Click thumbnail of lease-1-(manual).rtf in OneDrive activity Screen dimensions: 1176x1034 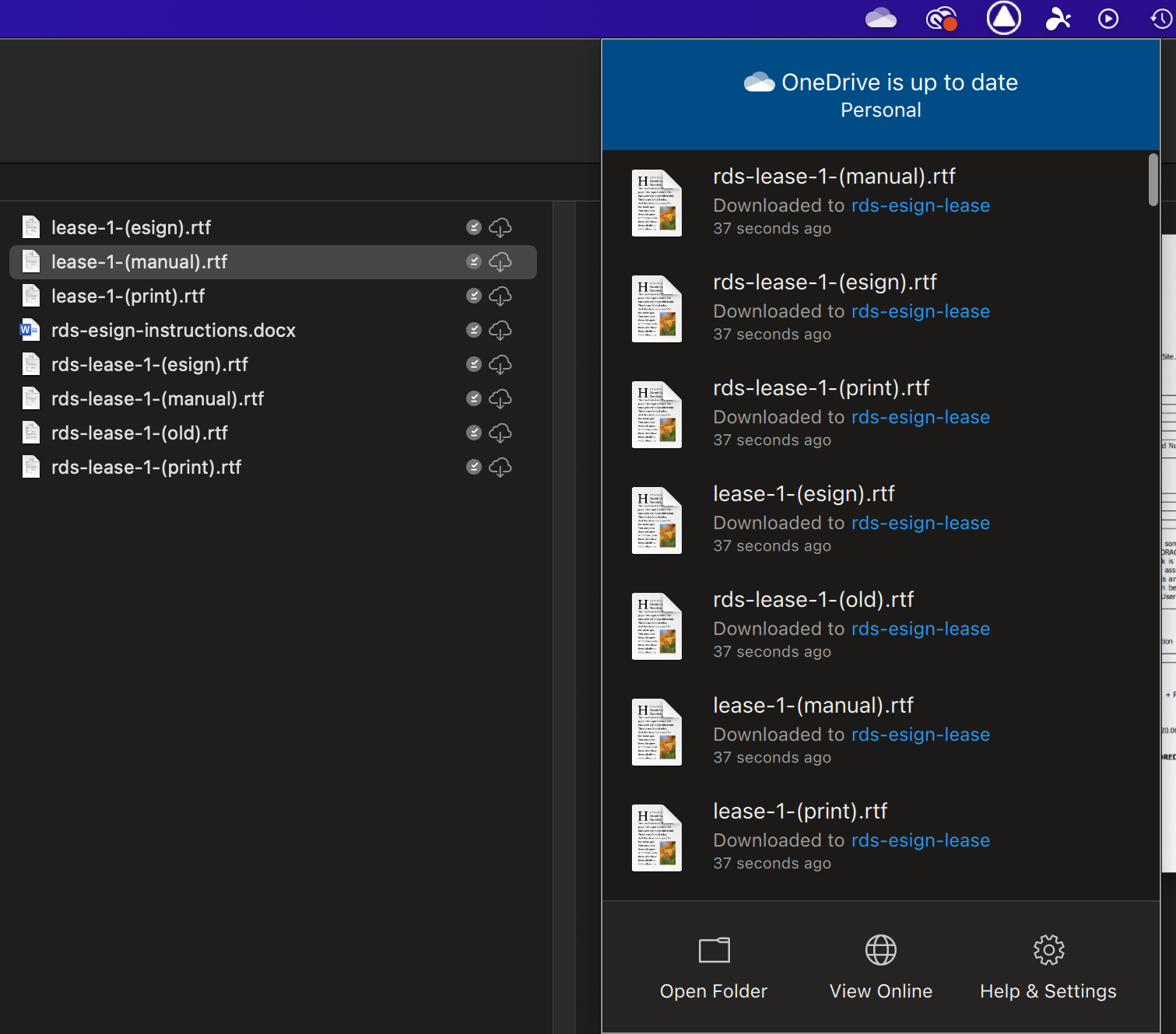tap(657, 732)
